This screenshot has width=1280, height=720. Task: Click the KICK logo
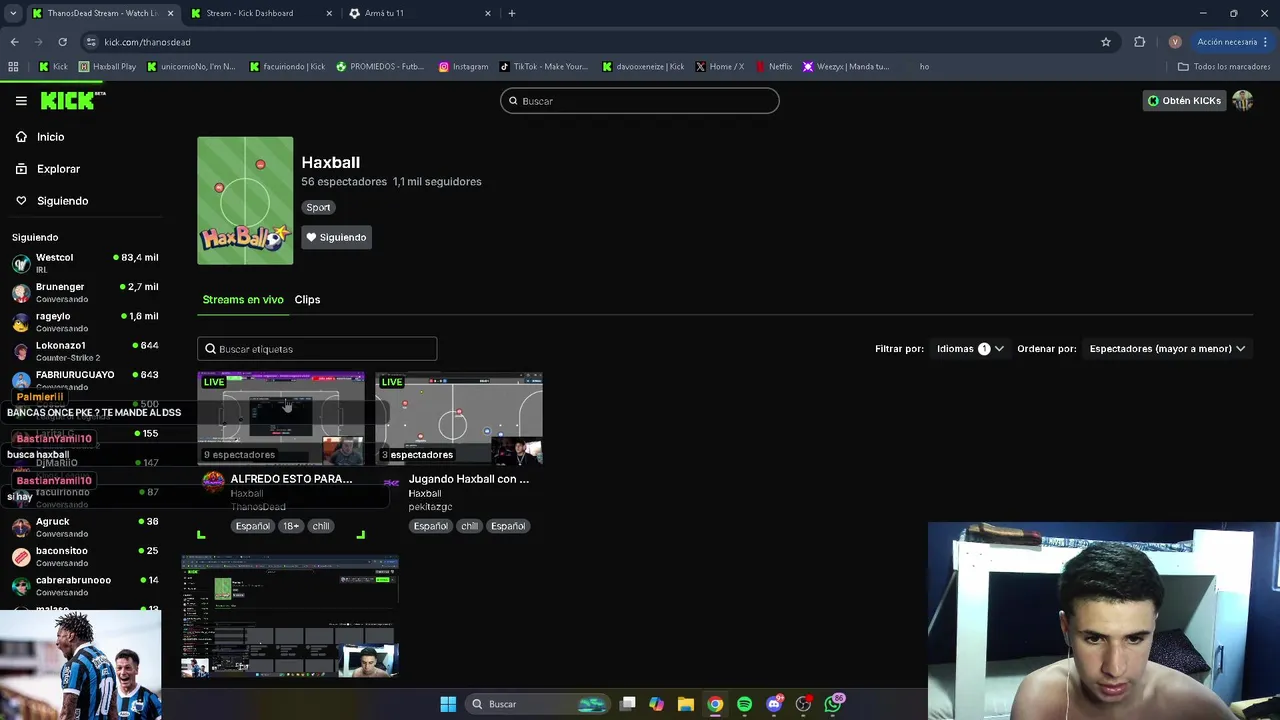click(72, 100)
